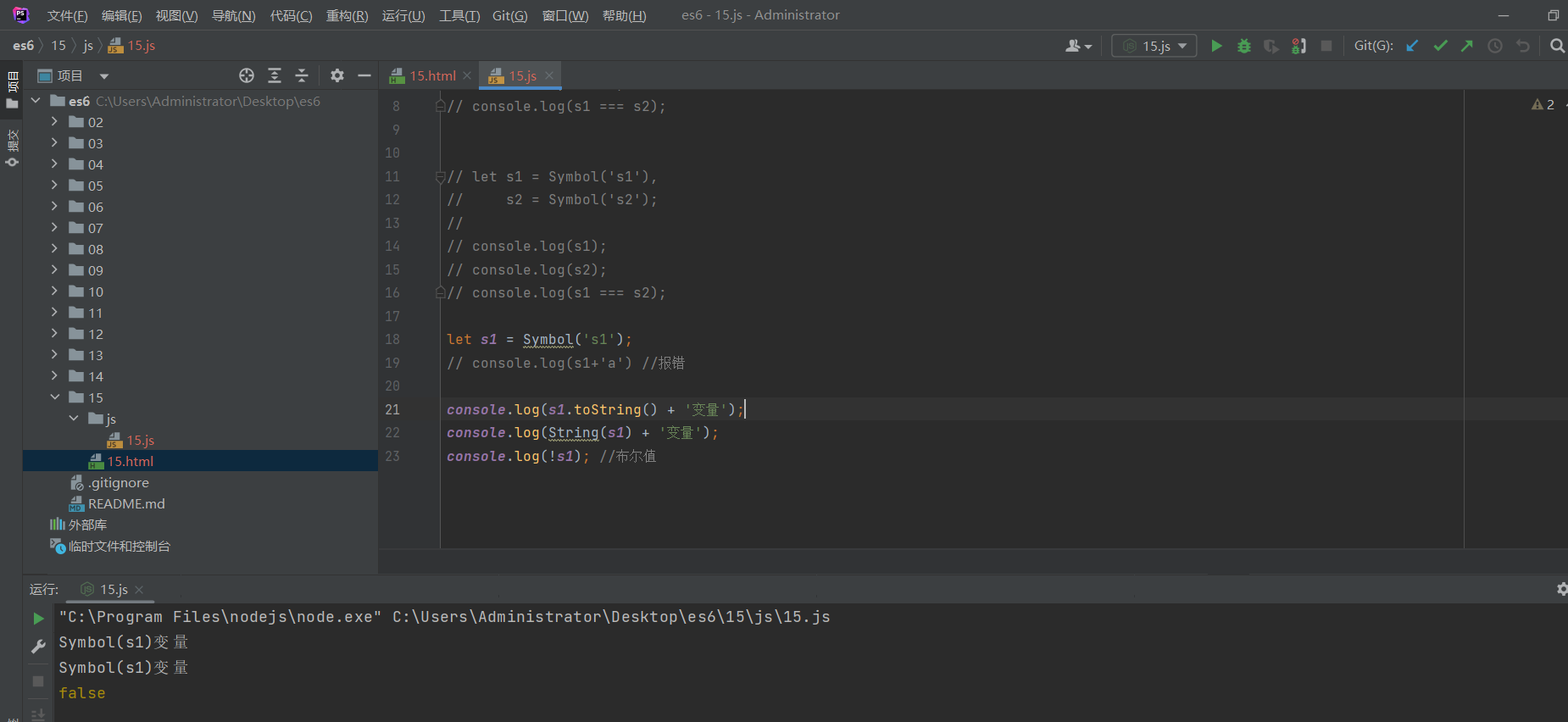Push commits with green arrow icon
The width and height of the screenshot is (1568, 722).
click(x=1467, y=46)
